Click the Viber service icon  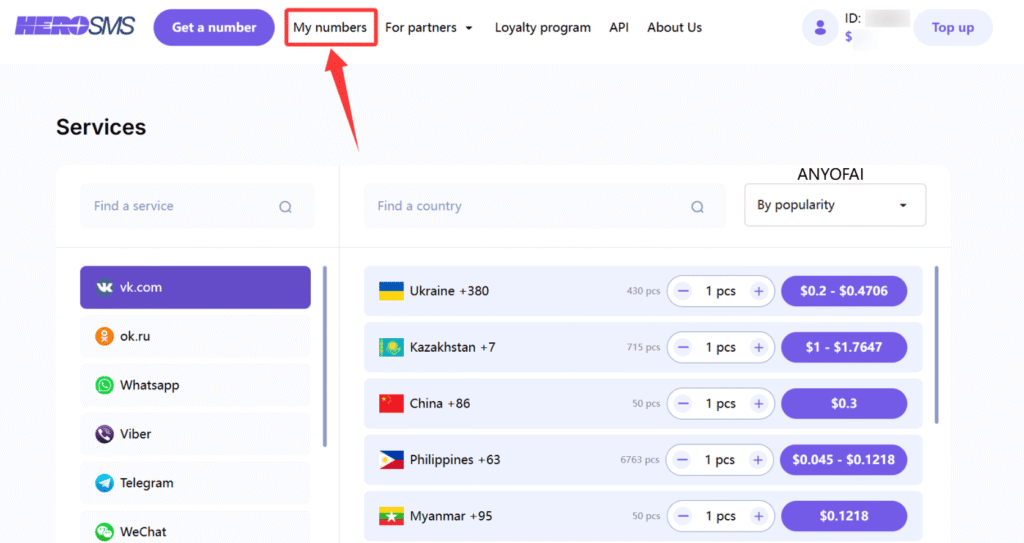(104, 434)
